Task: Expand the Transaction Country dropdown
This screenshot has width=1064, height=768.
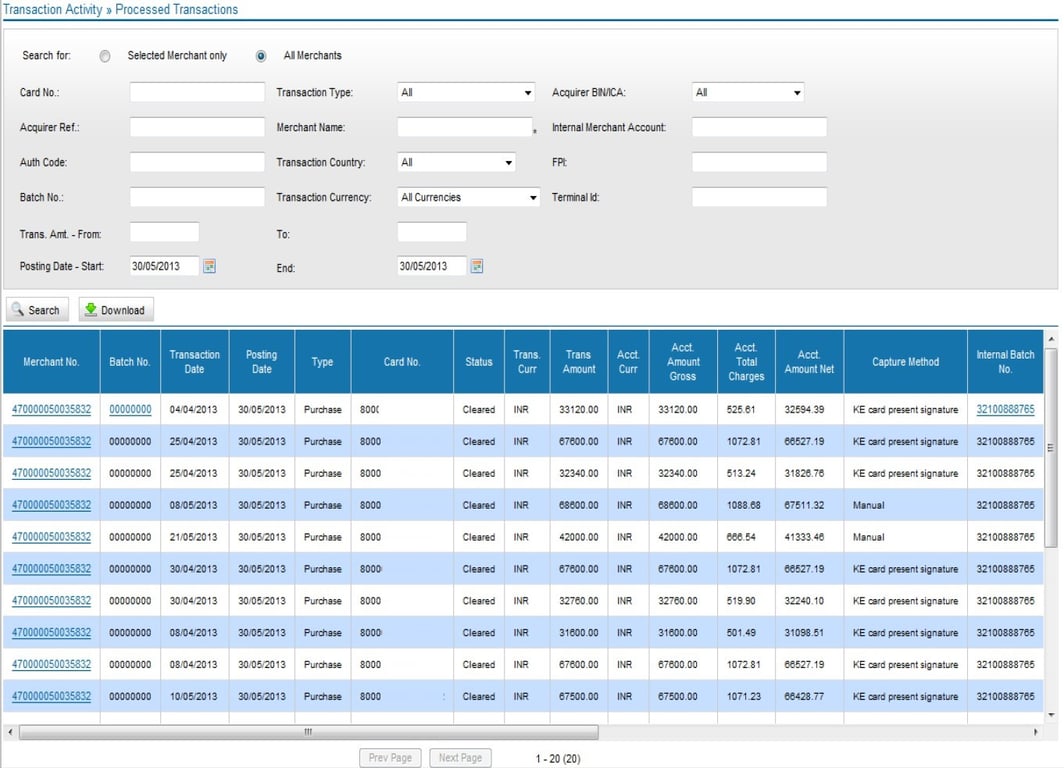Action: click(456, 163)
